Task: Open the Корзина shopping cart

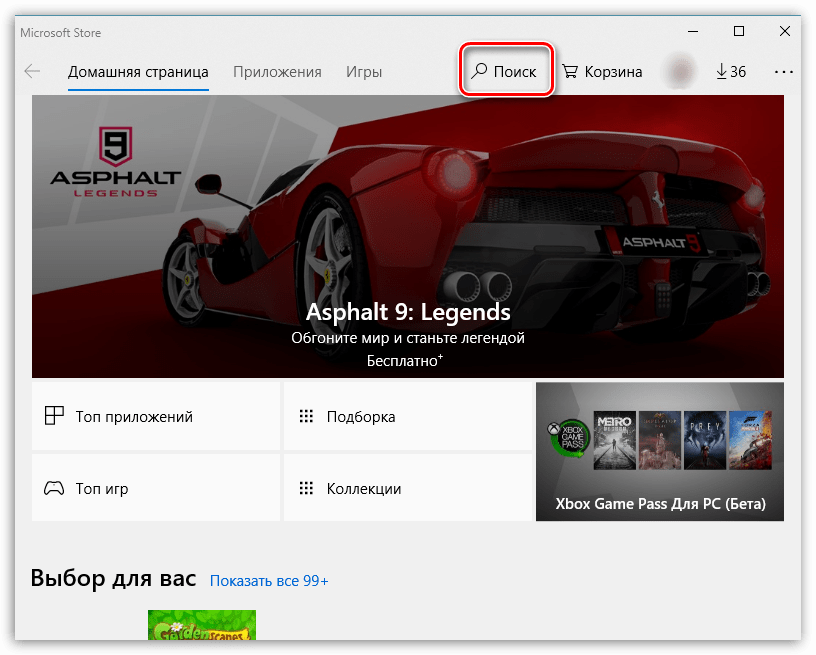Action: click(602, 72)
